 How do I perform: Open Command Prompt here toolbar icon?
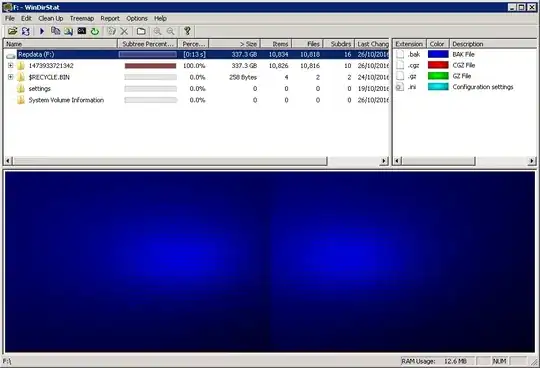coord(82,31)
